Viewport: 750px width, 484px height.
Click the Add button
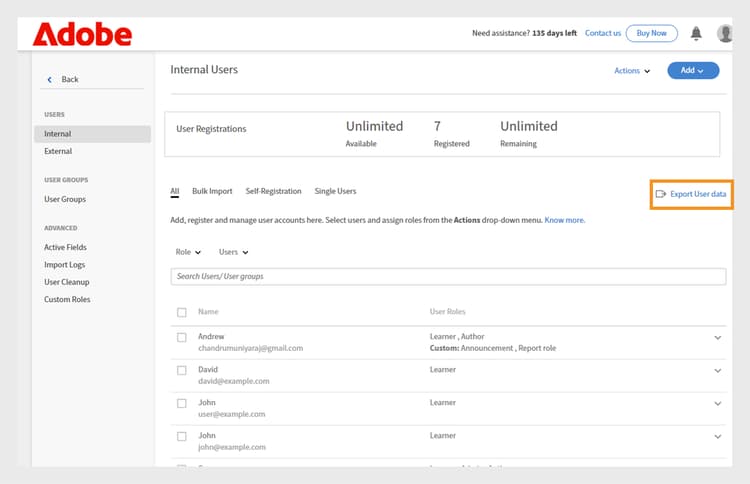[x=692, y=70]
